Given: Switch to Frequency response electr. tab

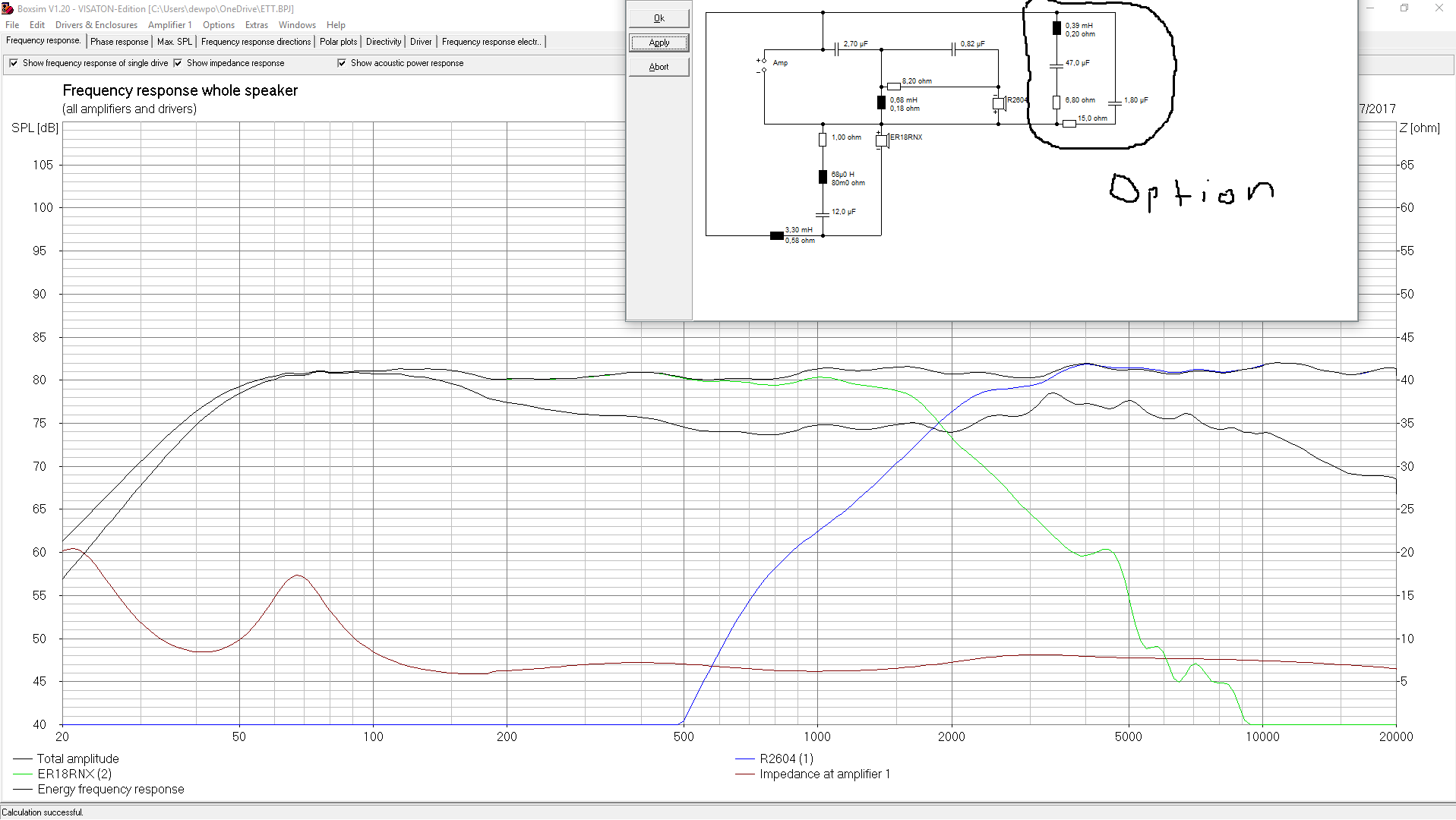Looking at the screenshot, I should 491,42.
